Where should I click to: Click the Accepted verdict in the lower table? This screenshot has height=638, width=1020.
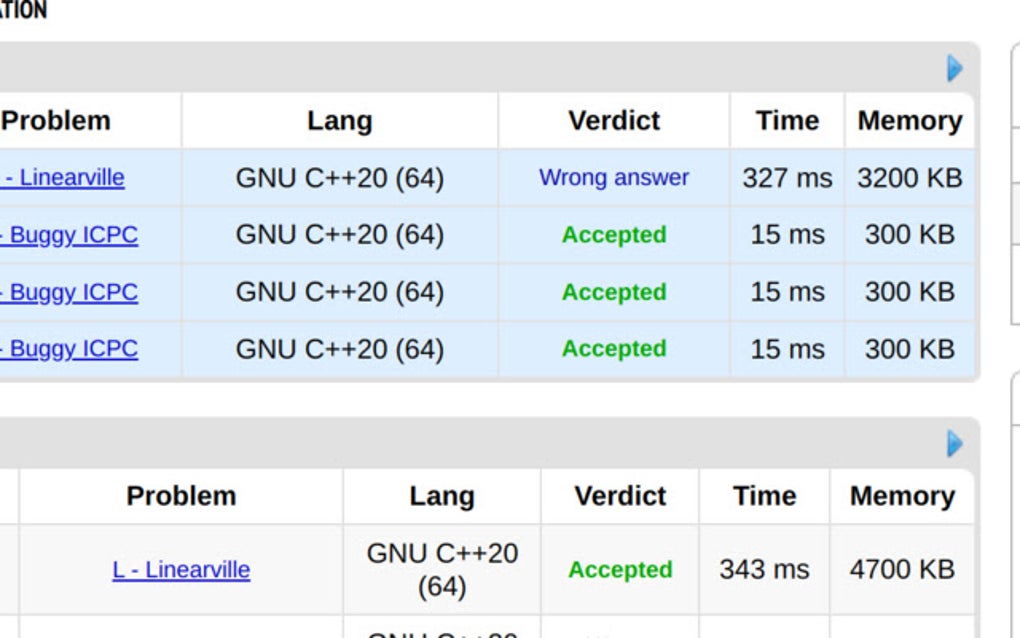click(620, 570)
